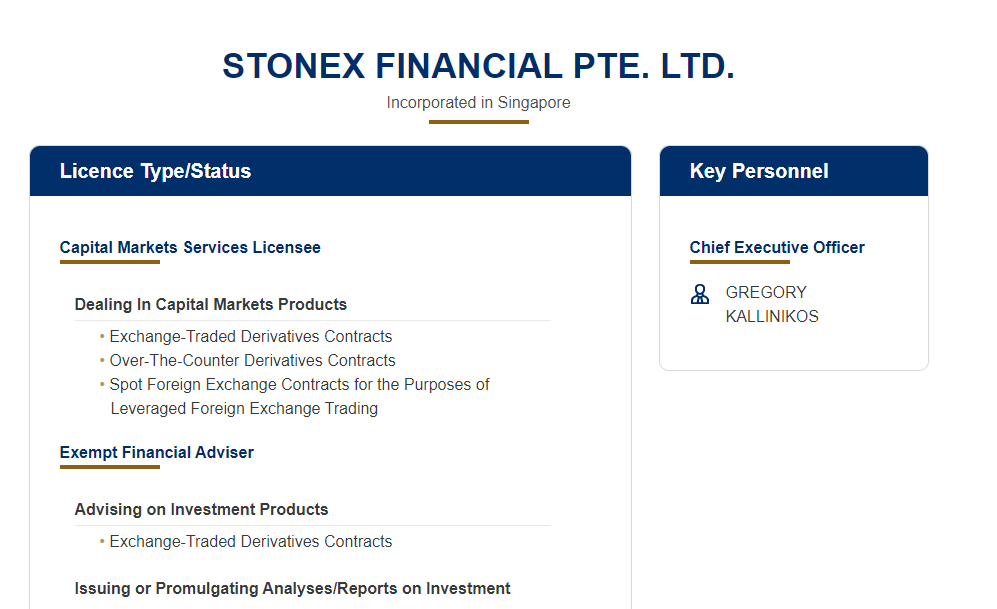The width and height of the screenshot is (997, 609).
Task: Select Advising on Investment Products section
Action: tap(201, 509)
